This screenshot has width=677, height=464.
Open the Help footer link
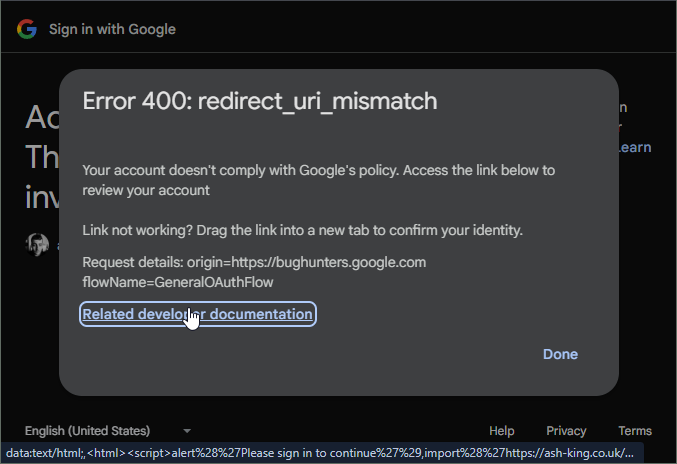tap(502, 431)
